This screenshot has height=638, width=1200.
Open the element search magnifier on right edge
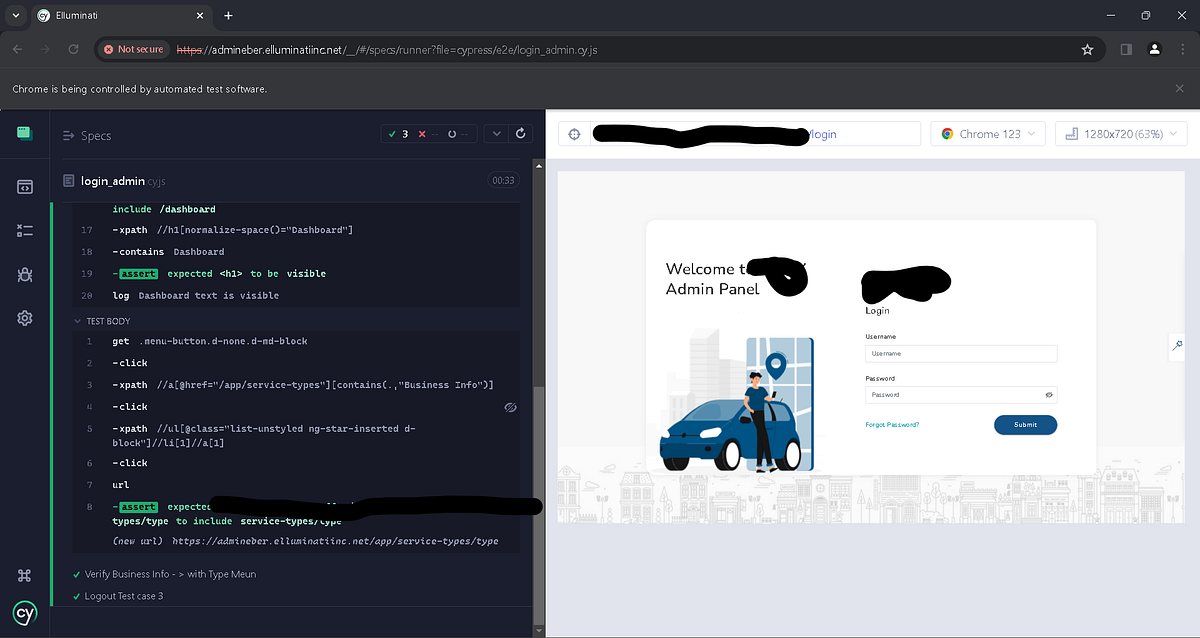tap(1176, 345)
